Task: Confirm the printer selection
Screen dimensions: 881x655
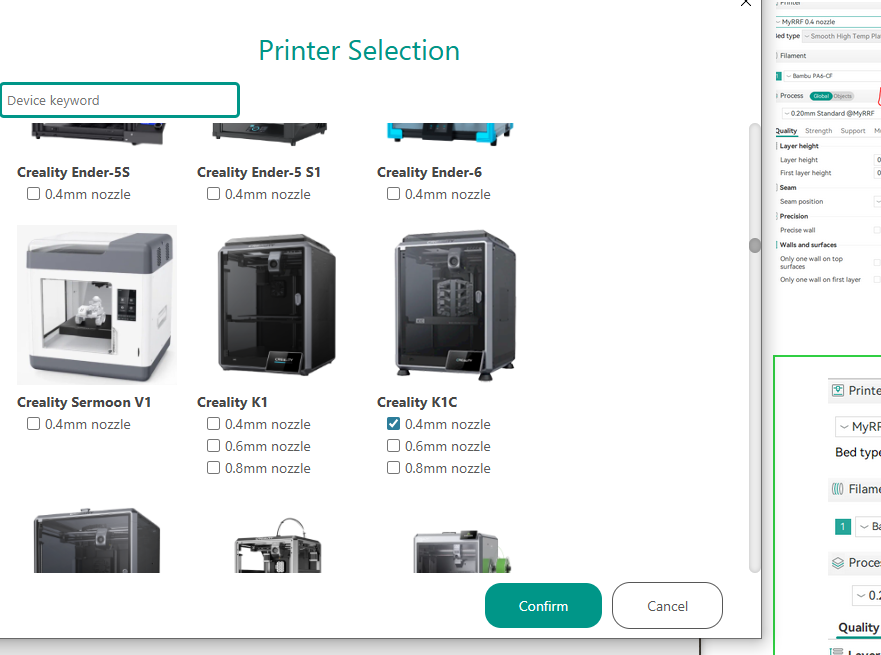Action: coord(543,606)
